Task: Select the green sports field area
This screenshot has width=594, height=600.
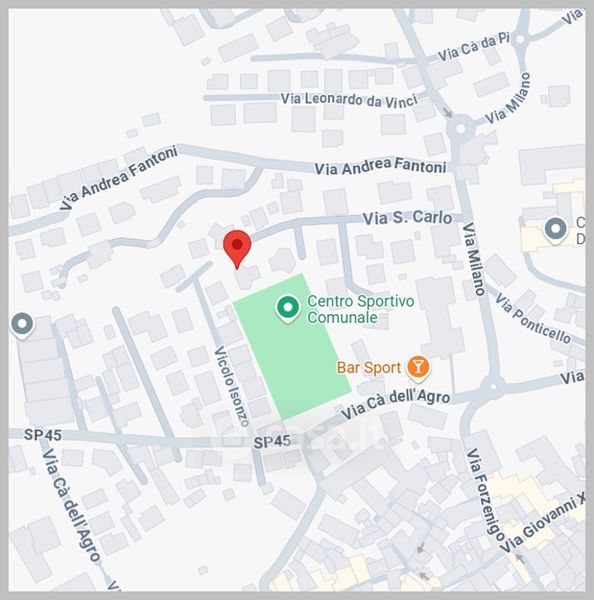Action: pyautogui.click(x=292, y=347)
